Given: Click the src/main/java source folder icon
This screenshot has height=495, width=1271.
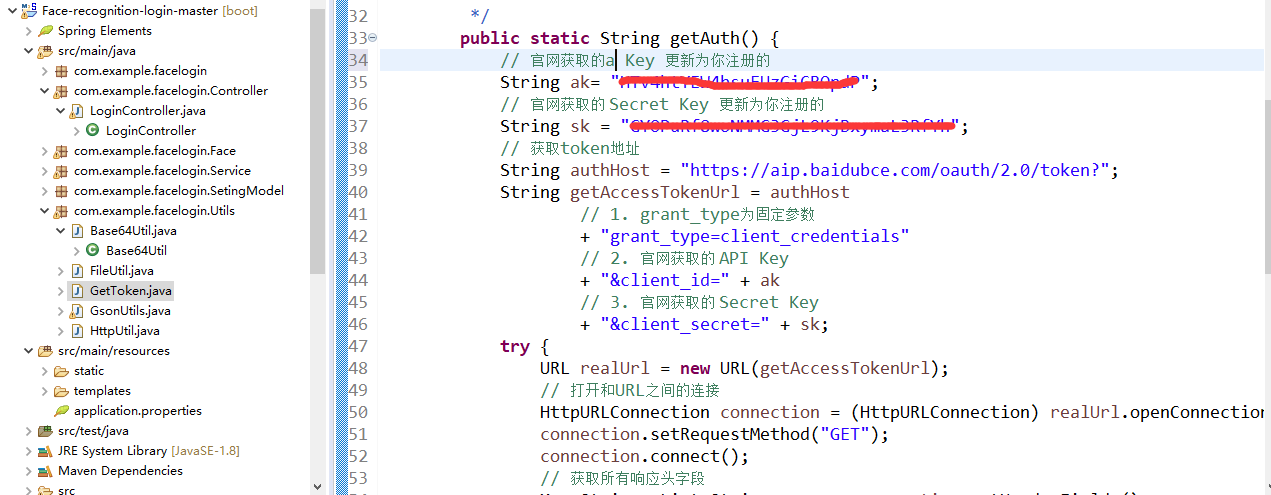Looking at the screenshot, I should 45,51.
